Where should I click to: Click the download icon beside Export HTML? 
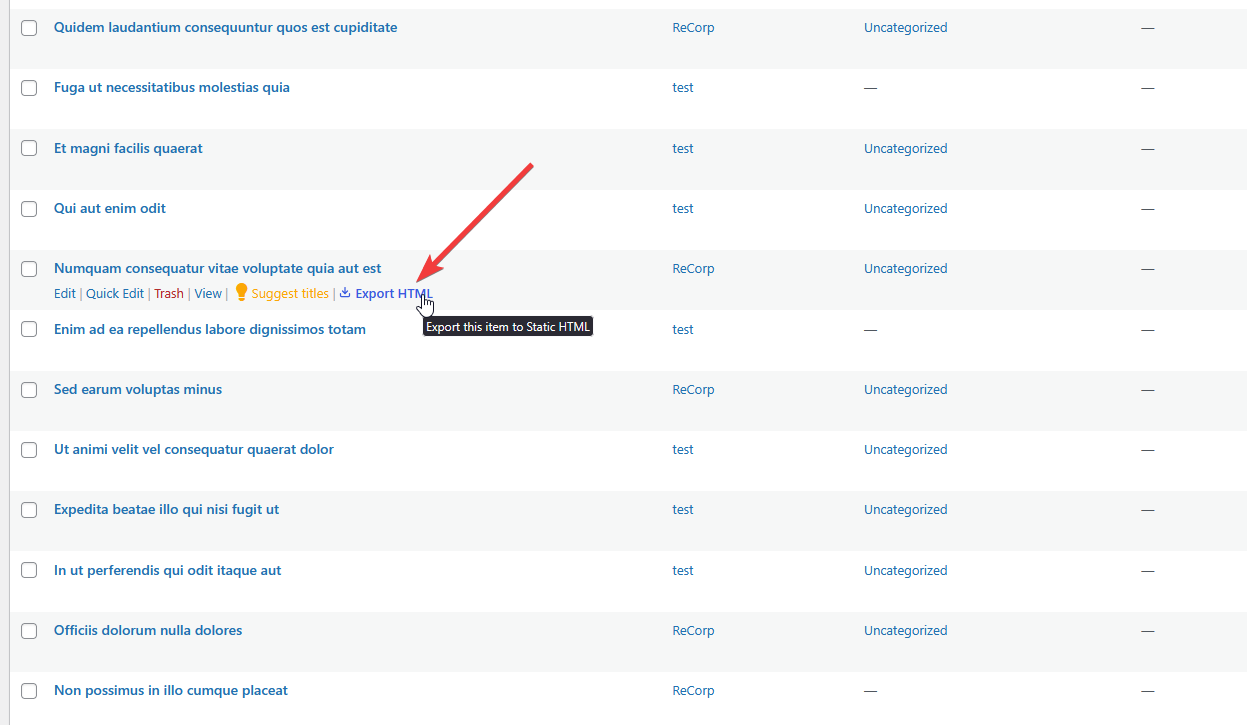pos(343,293)
